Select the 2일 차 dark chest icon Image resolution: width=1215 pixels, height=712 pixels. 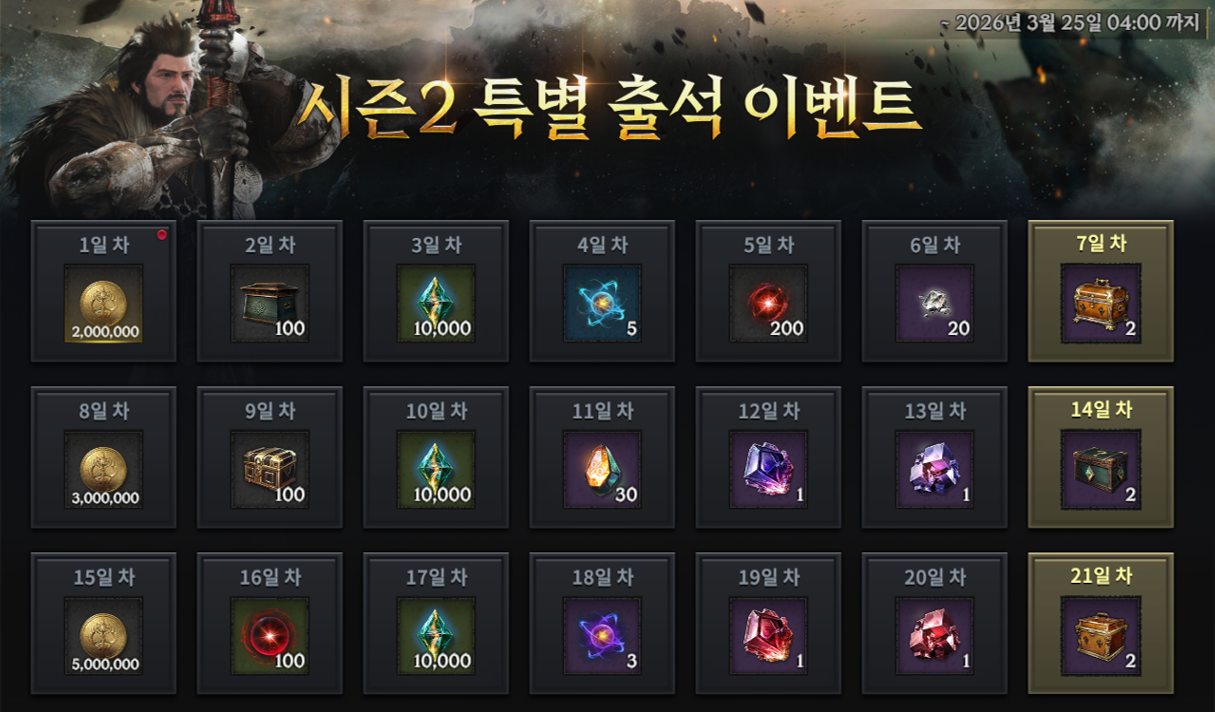pos(270,304)
